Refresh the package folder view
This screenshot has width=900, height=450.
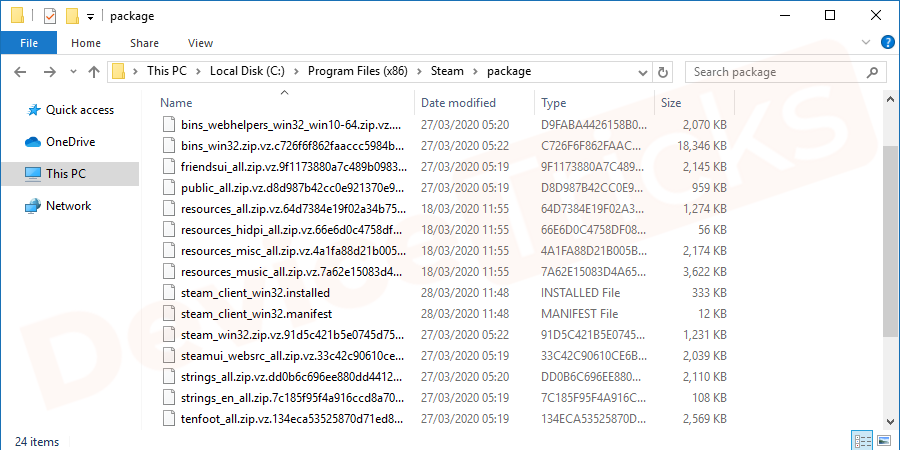[x=663, y=72]
